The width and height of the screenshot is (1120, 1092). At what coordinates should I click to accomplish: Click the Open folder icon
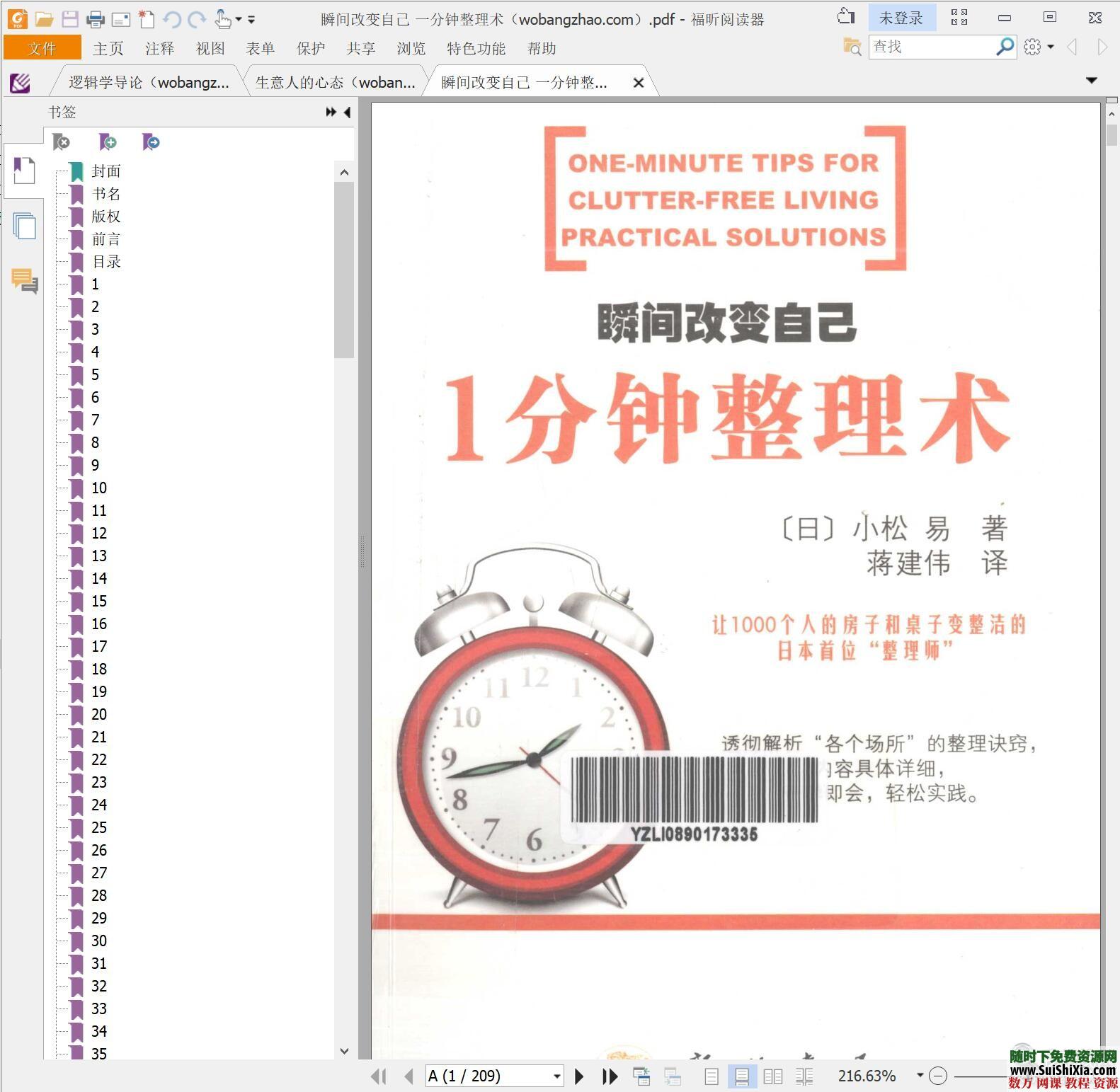tap(44, 19)
